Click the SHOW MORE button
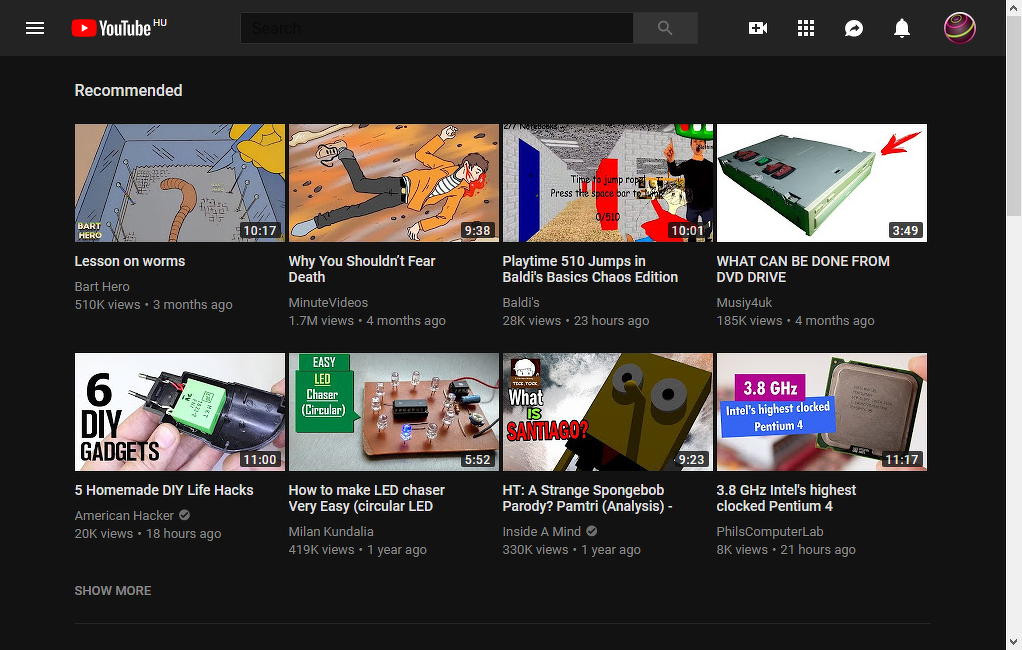Viewport: 1022px width, 650px height. (x=113, y=591)
